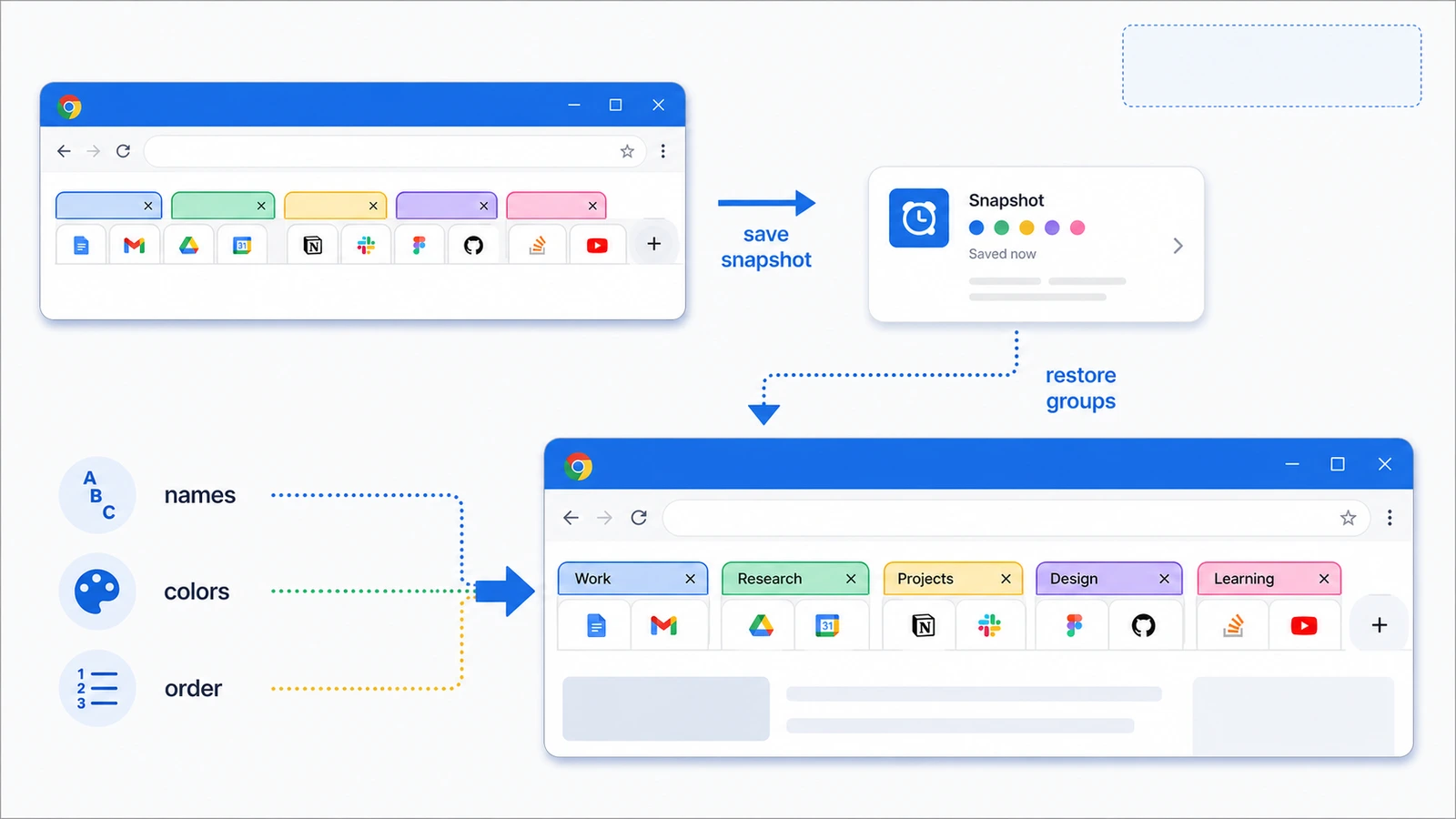Click the address bar in lower window
Viewport: 1456px width, 819px height.
click(x=1016, y=518)
